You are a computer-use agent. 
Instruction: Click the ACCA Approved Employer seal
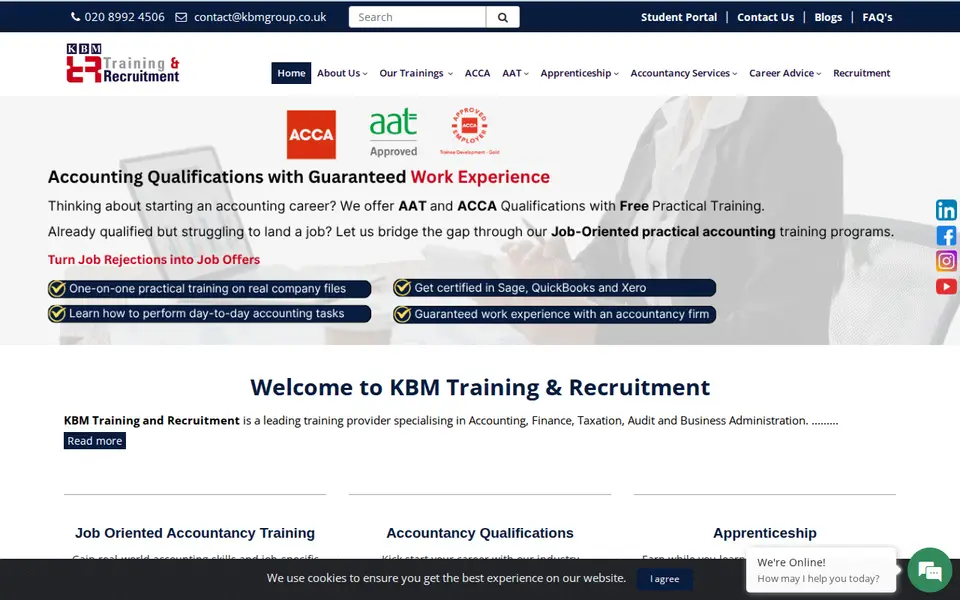[x=470, y=131]
